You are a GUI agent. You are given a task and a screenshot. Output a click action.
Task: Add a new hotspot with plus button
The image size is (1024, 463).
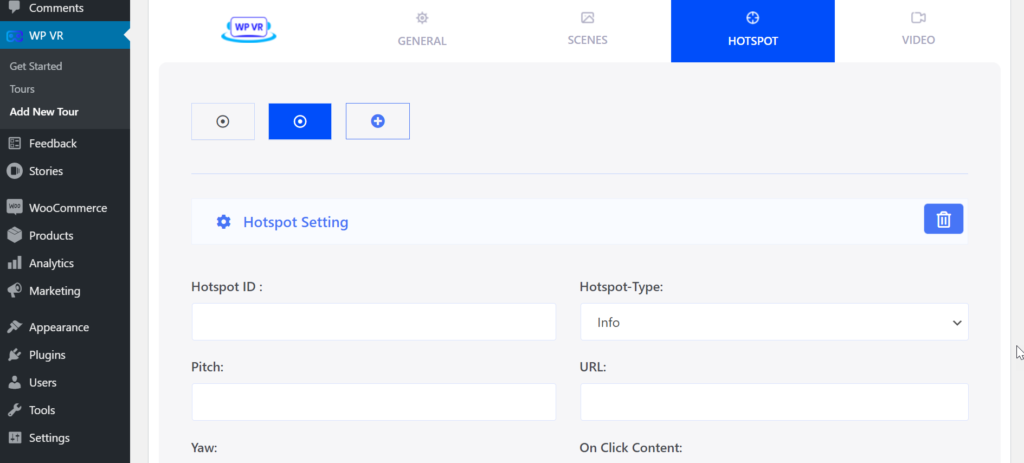click(377, 121)
